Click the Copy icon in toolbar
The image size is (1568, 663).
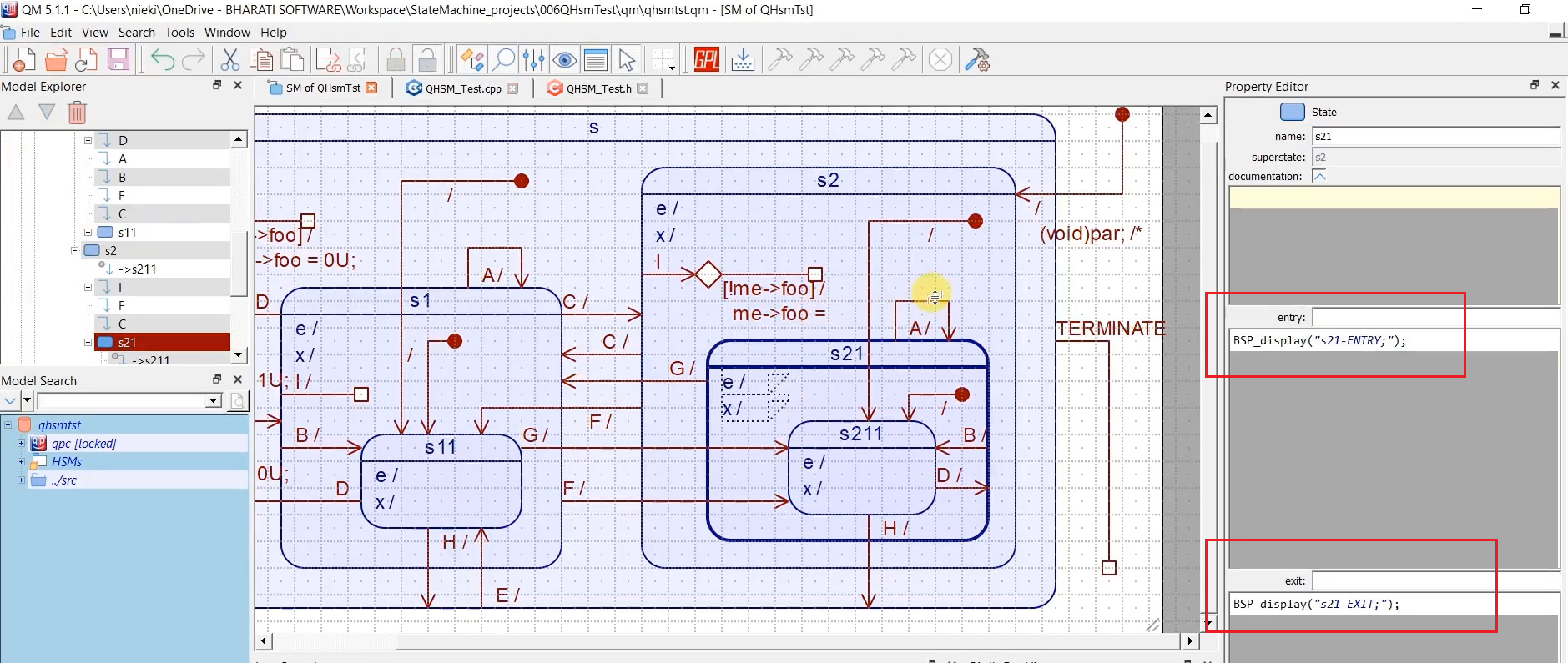click(261, 60)
